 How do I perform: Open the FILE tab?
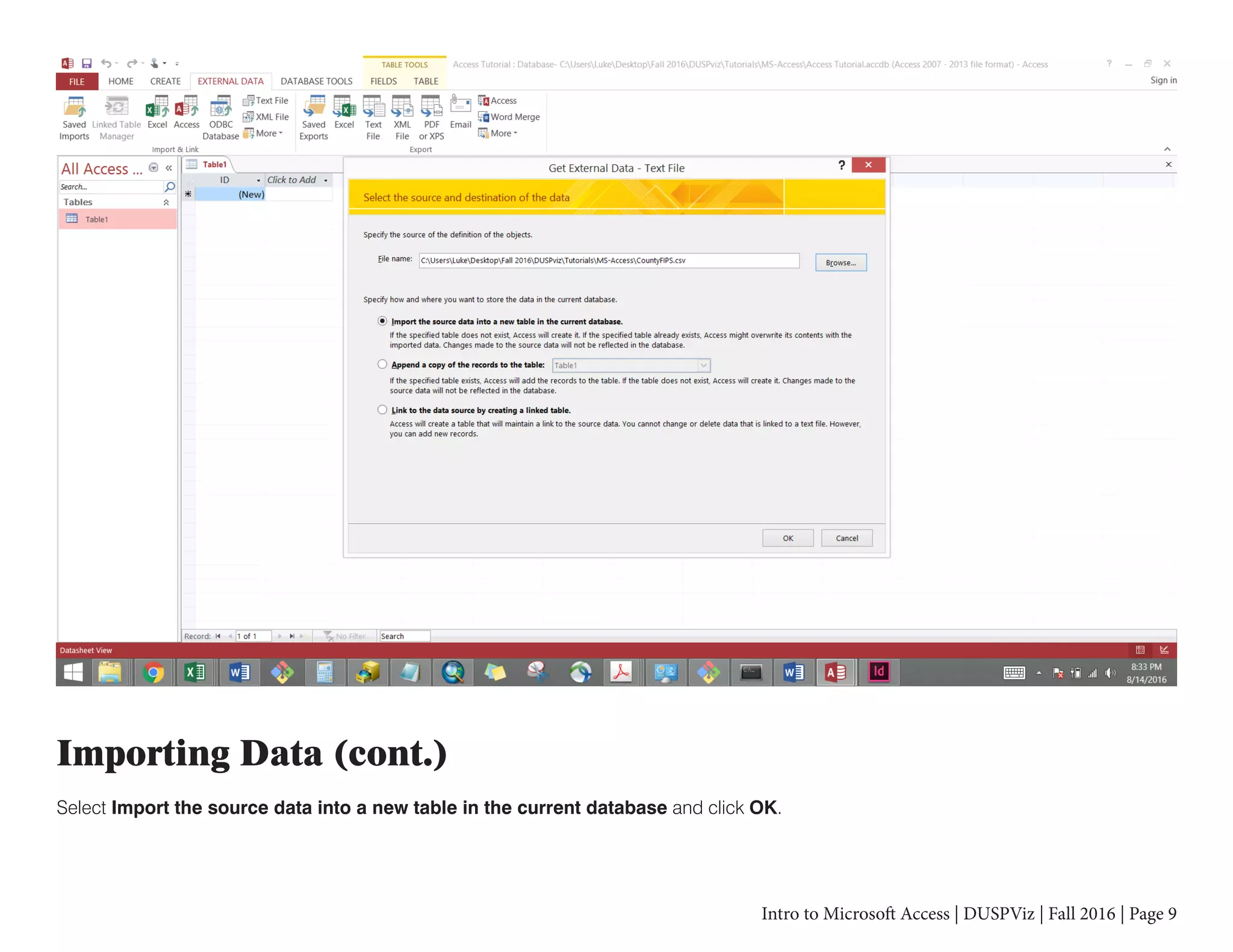(x=77, y=81)
